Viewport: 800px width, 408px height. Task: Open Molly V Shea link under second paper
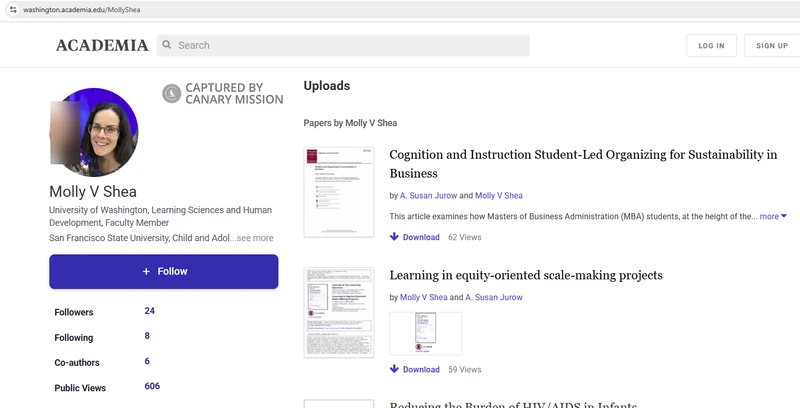tap(423, 297)
